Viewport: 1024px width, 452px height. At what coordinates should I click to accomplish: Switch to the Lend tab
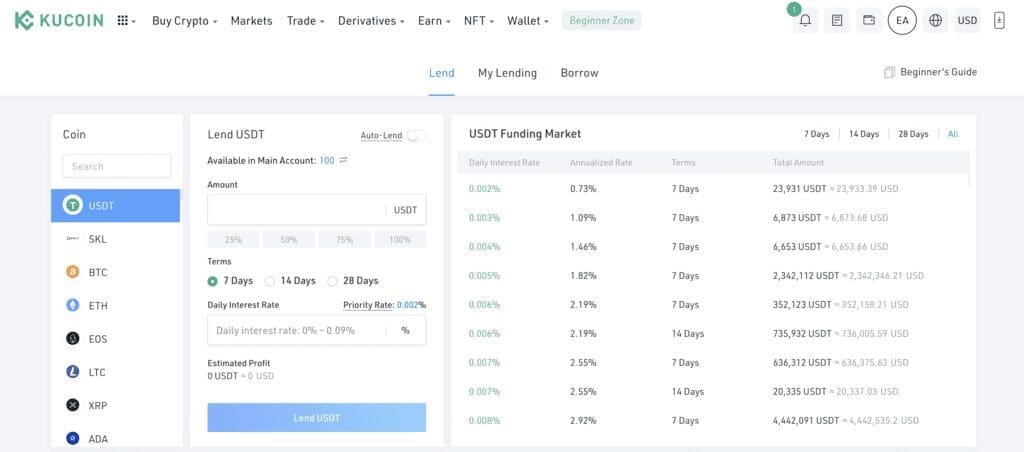441,73
